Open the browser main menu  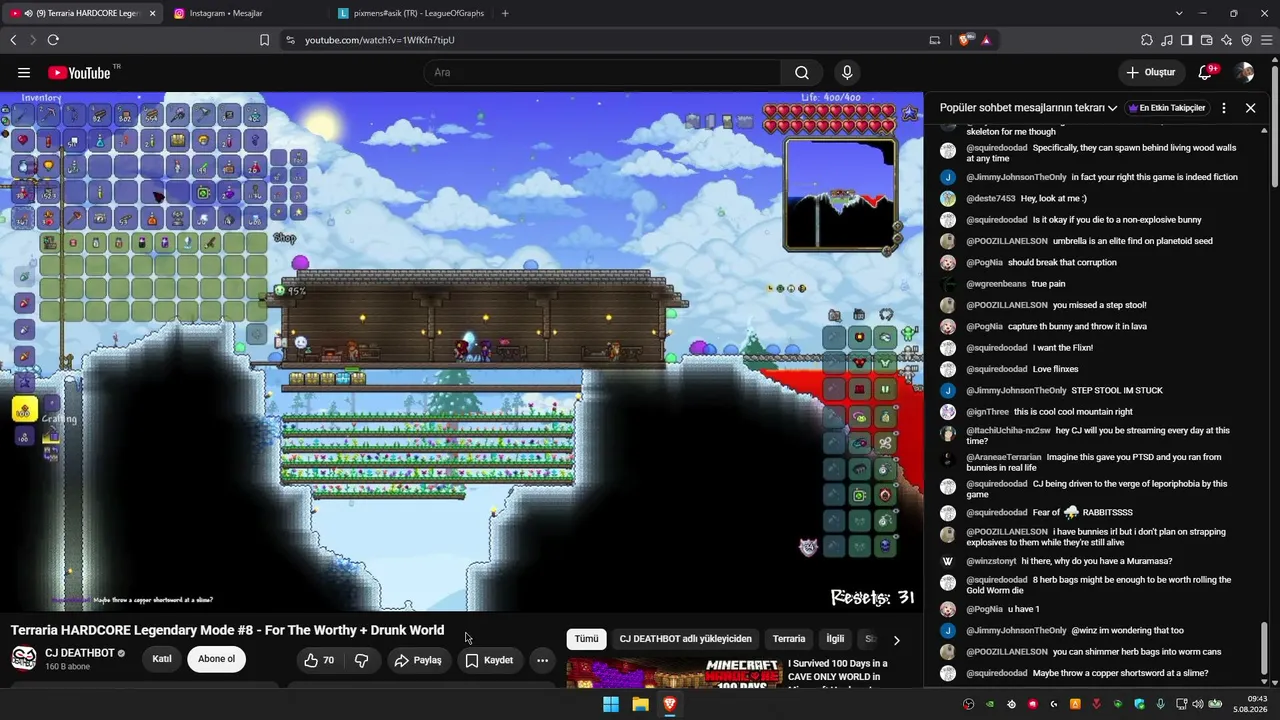click(1266, 40)
